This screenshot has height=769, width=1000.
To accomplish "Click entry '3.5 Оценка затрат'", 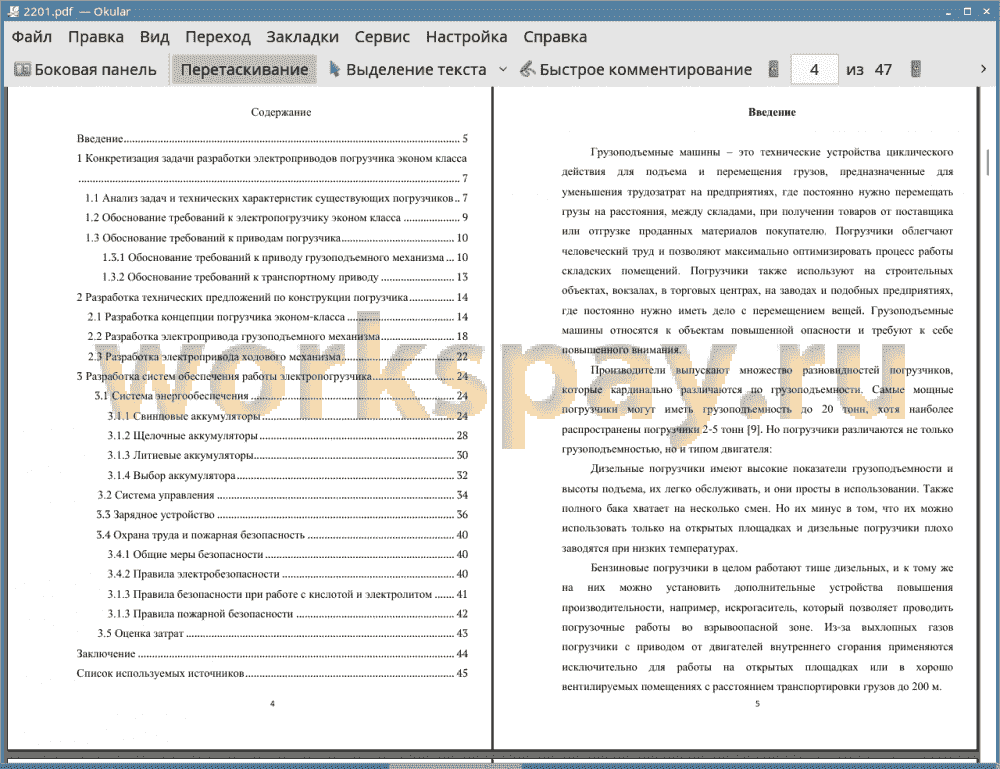I will pyautogui.click(x=283, y=633).
